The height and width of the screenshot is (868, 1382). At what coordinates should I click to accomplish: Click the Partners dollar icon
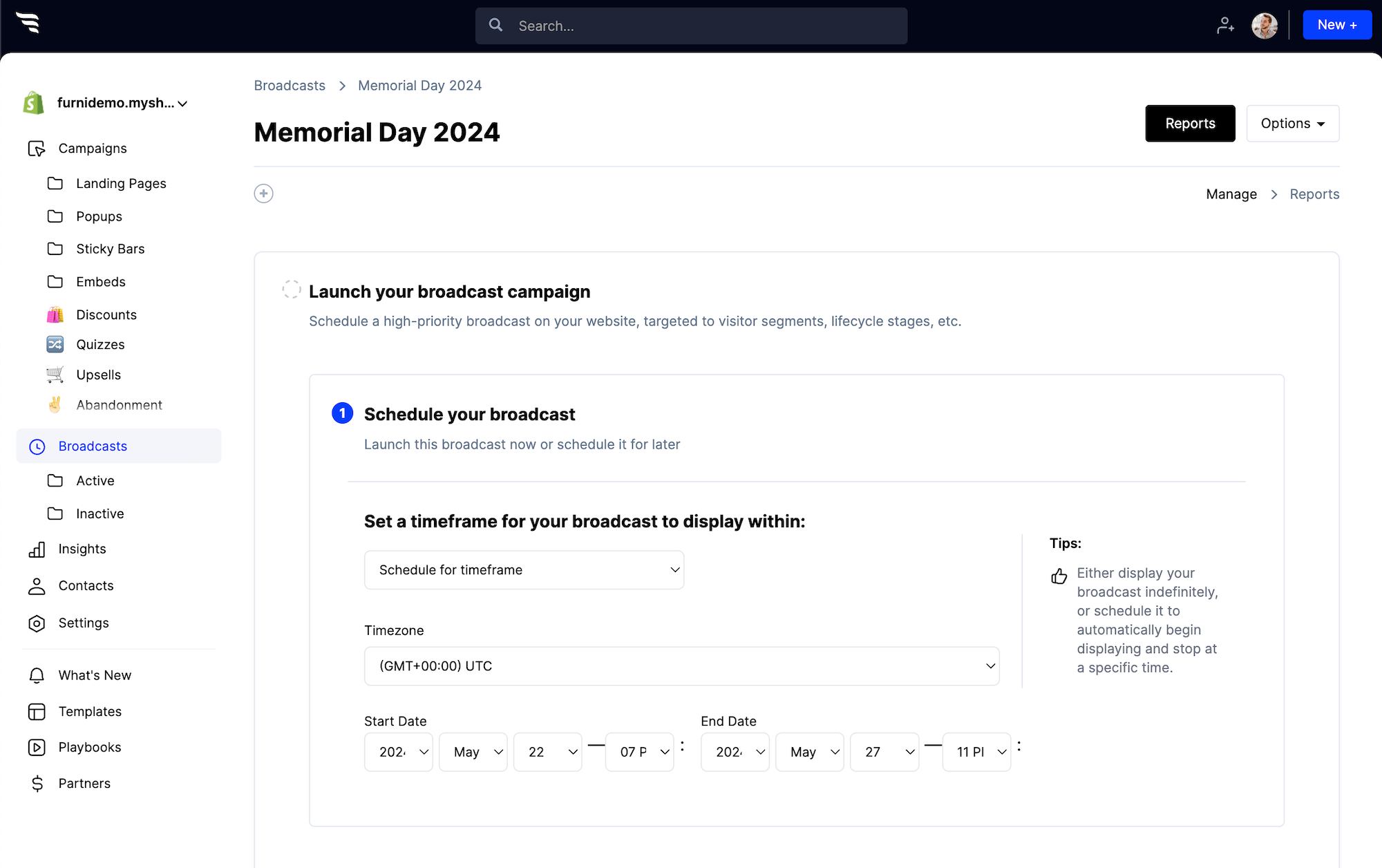point(37,784)
